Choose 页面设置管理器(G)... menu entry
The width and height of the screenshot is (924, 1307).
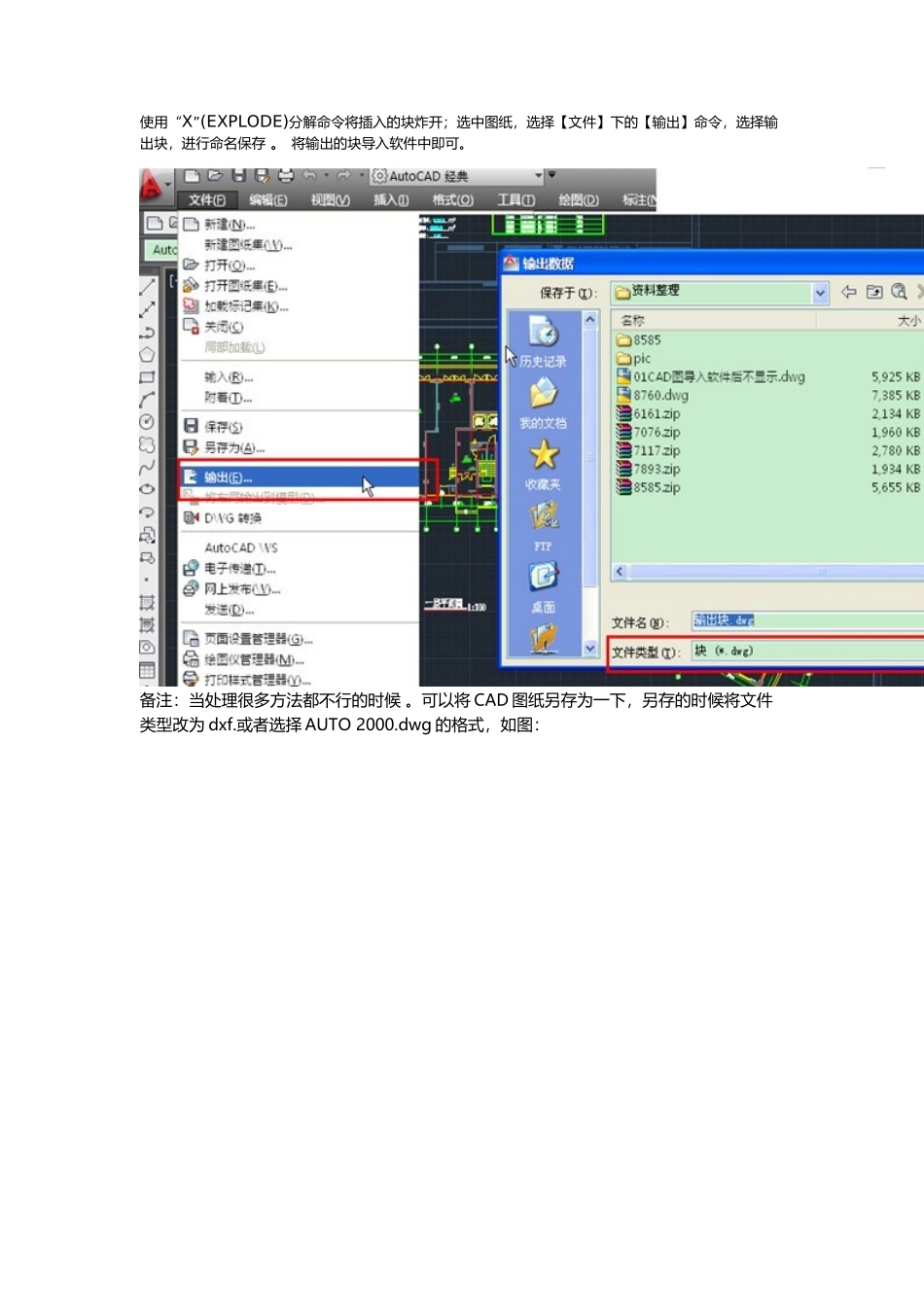click(x=300, y=639)
